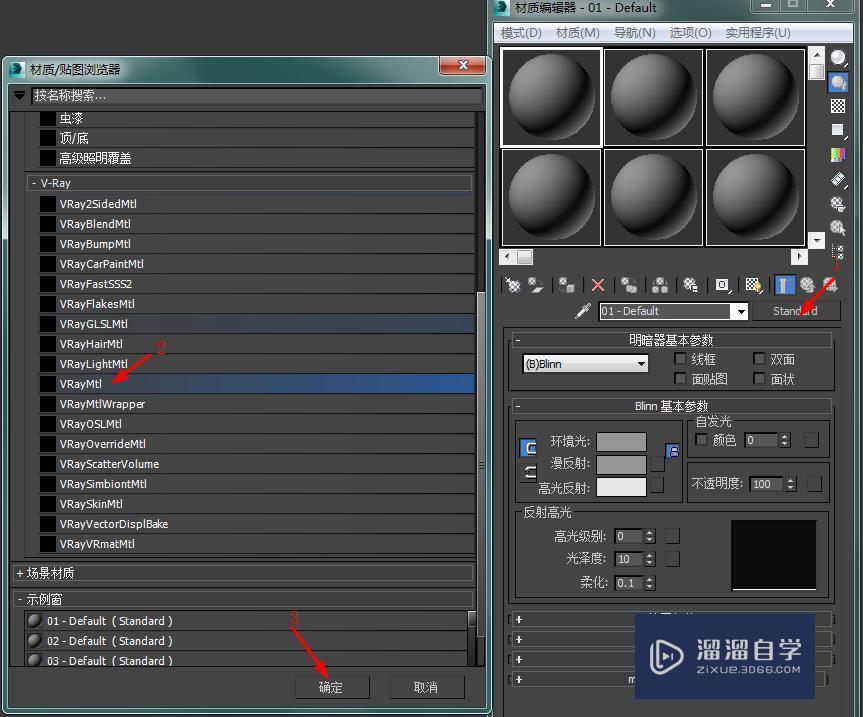Click the Make Material Copy icon

click(x=631, y=285)
